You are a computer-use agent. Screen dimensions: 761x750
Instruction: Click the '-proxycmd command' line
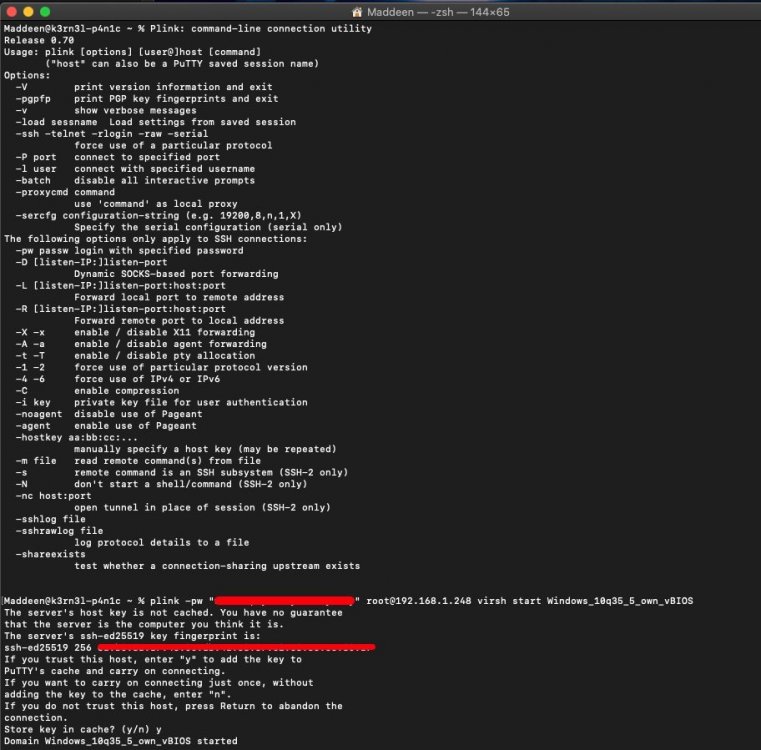(x=65, y=192)
